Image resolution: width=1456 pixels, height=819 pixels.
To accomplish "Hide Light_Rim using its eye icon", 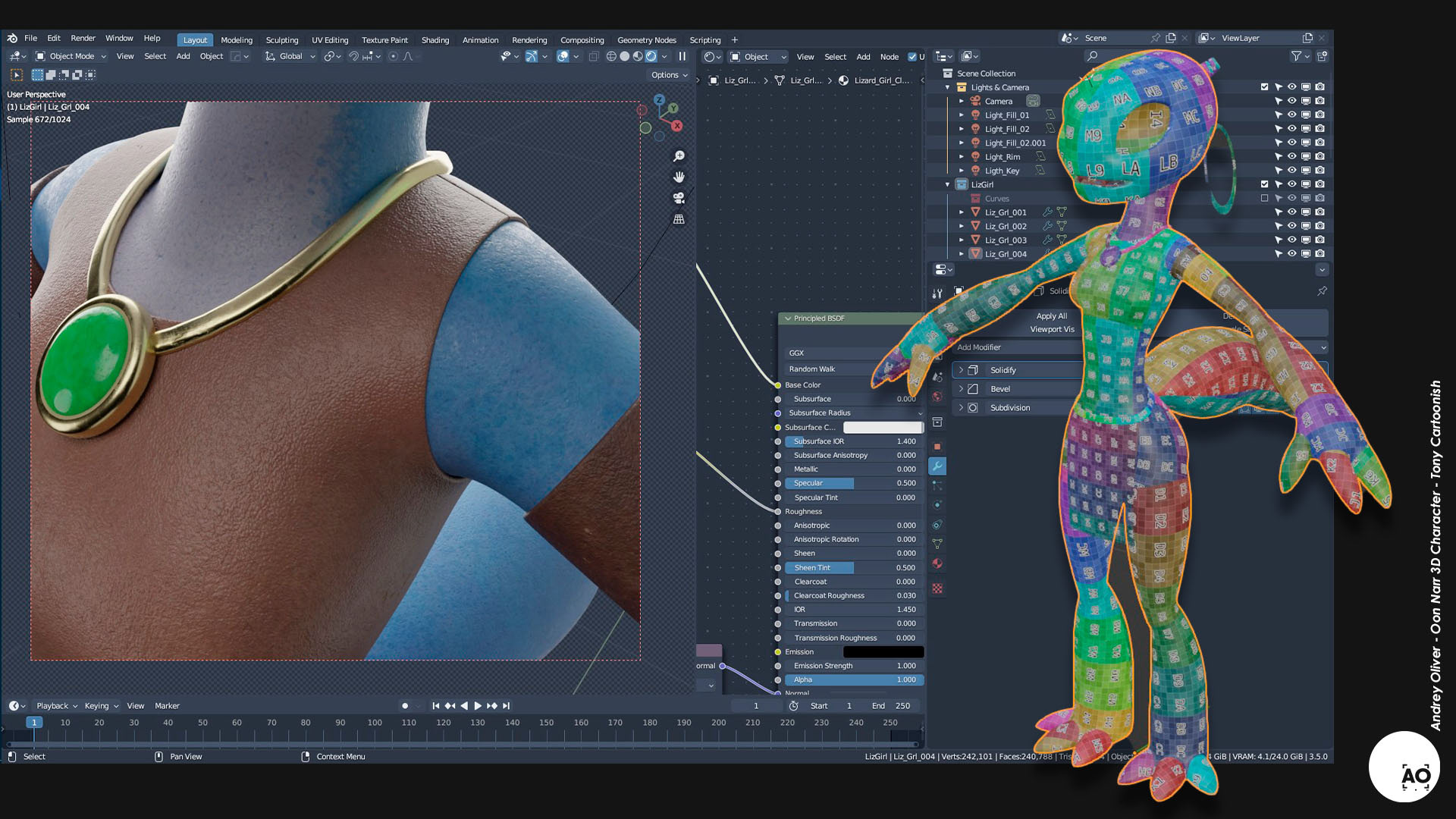I will pos(1292,157).
